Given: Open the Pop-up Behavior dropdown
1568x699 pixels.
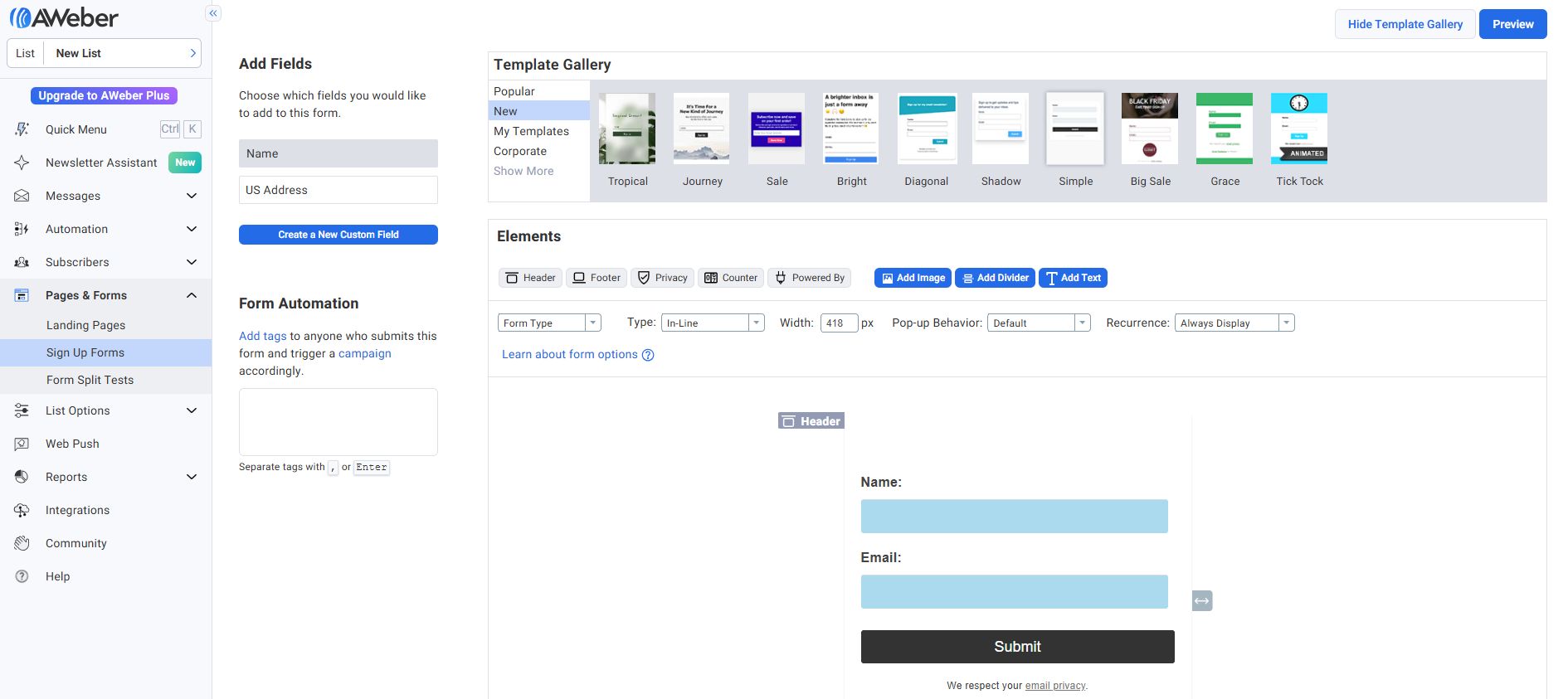Looking at the screenshot, I should (1039, 323).
